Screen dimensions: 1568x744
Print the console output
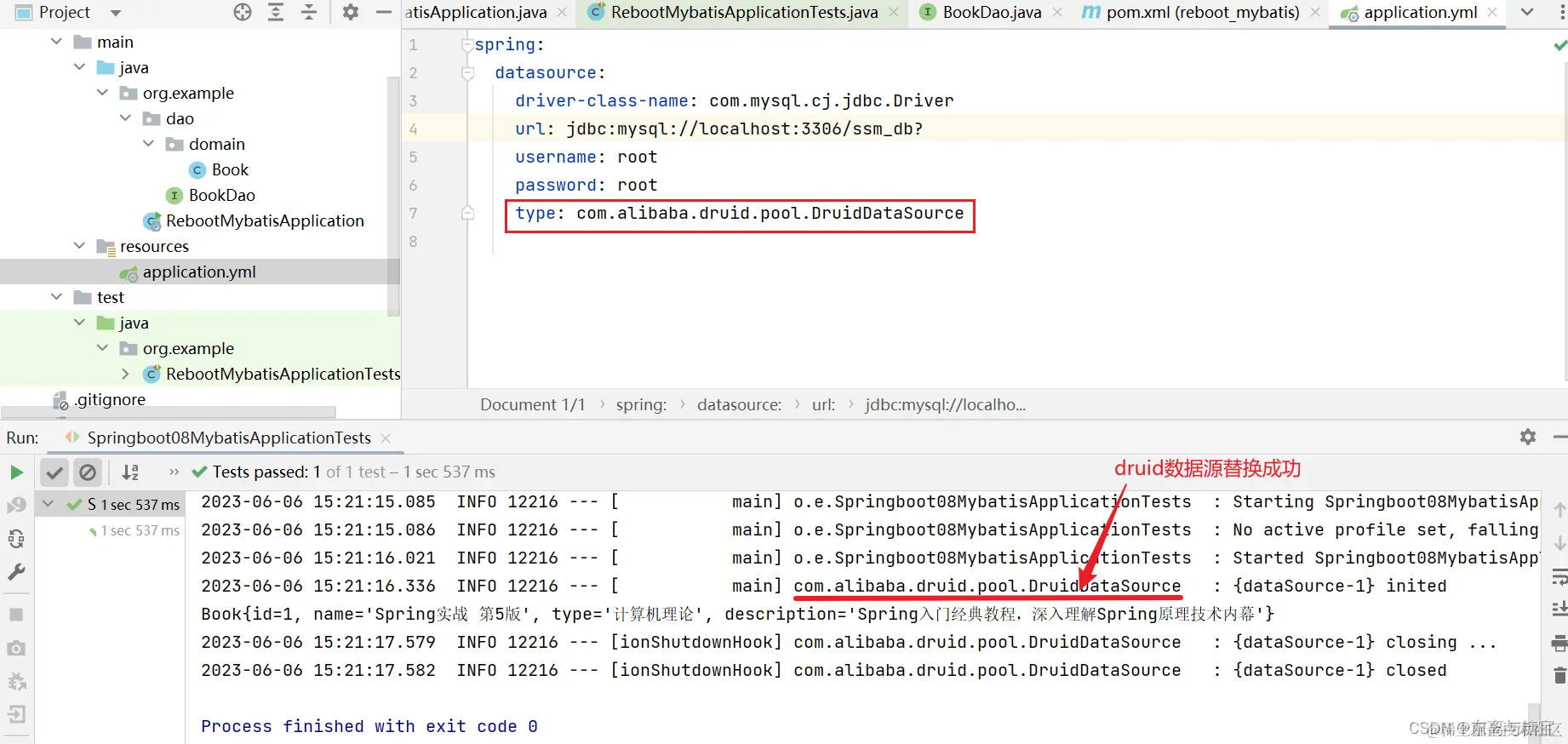[1559, 644]
